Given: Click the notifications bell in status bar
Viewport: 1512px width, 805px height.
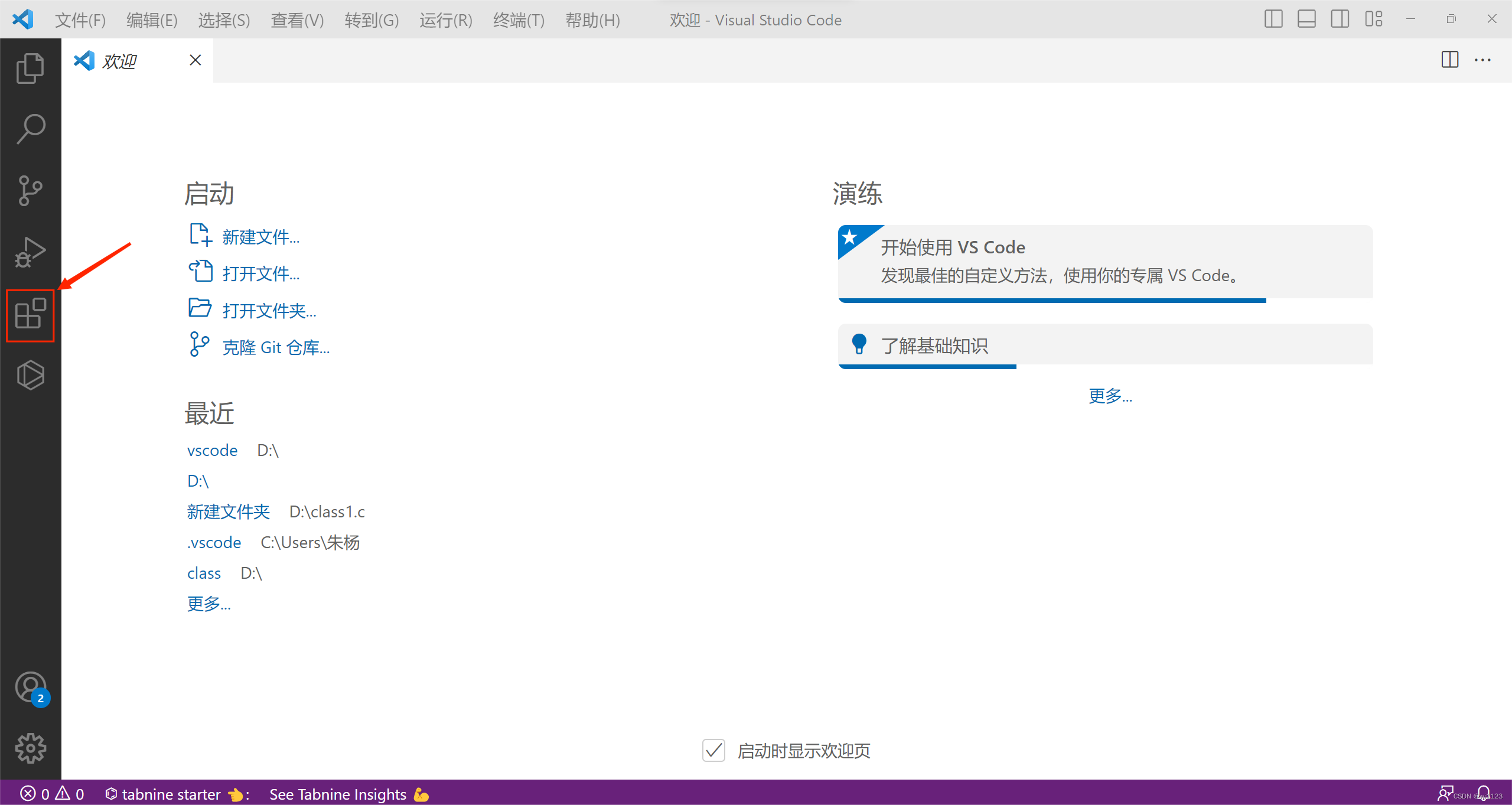Looking at the screenshot, I should tap(1483, 793).
